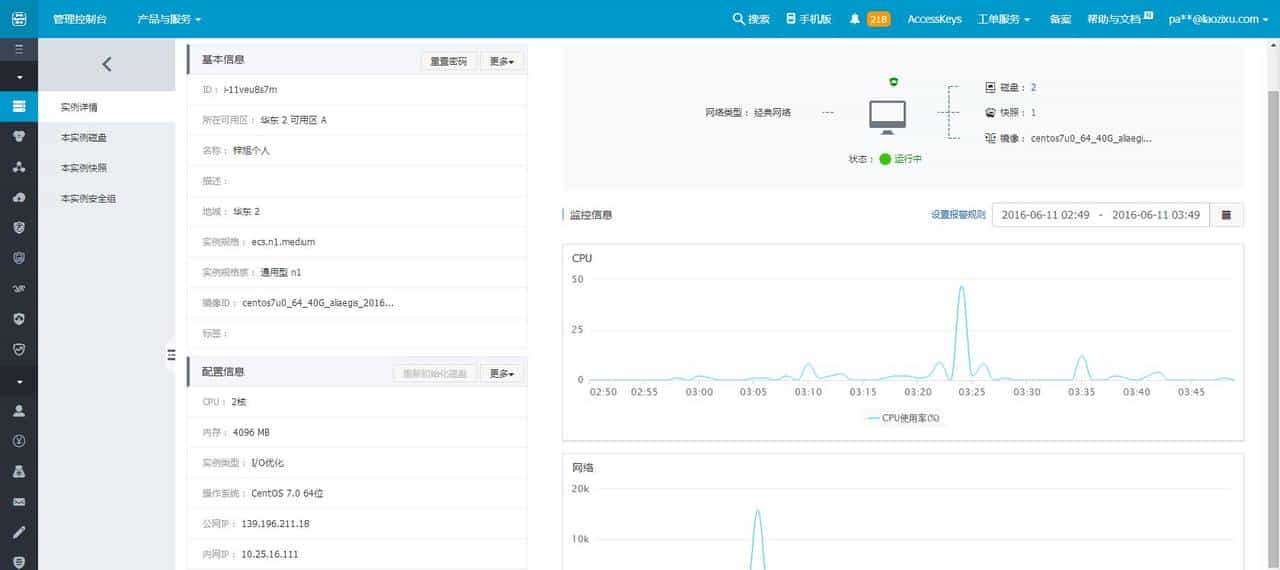Click the search magnifier 搜索
This screenshot has width=1280, height=570.
(751, 19)
